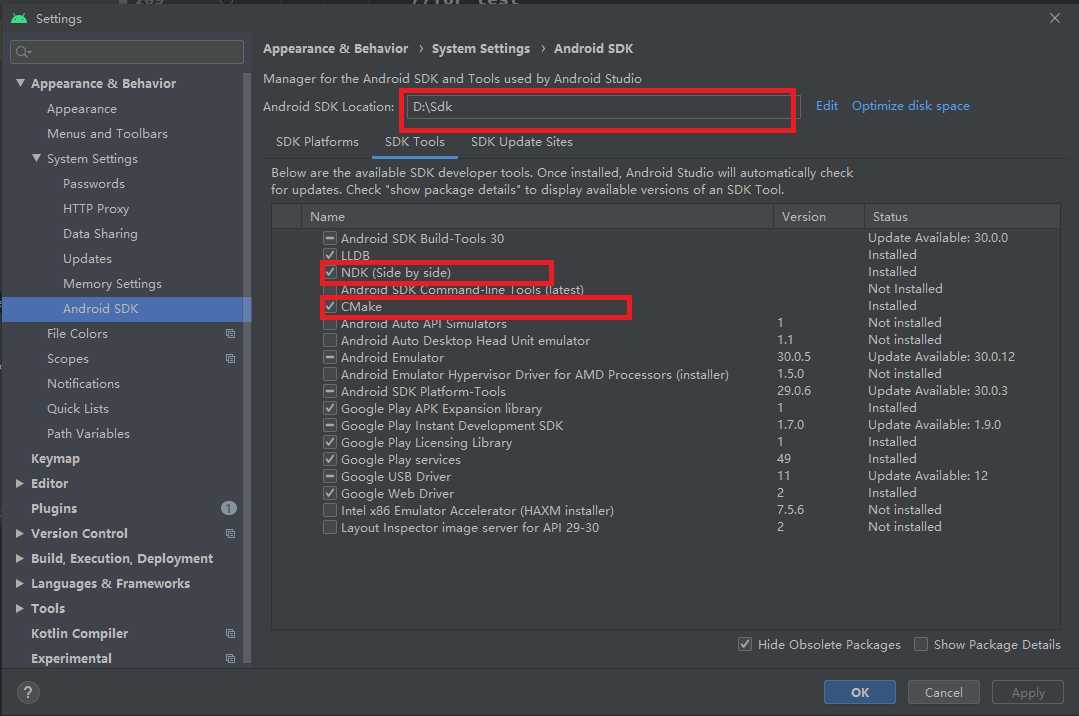Close the Settings dialog
Screen dimensions: 1079x716
(x=1054, y=18)
